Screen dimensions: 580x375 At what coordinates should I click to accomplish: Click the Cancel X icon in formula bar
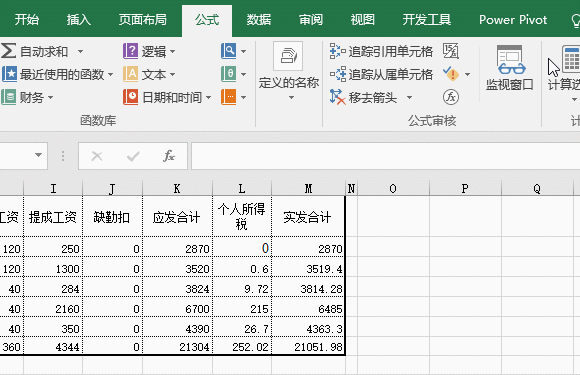coord(97,156)
